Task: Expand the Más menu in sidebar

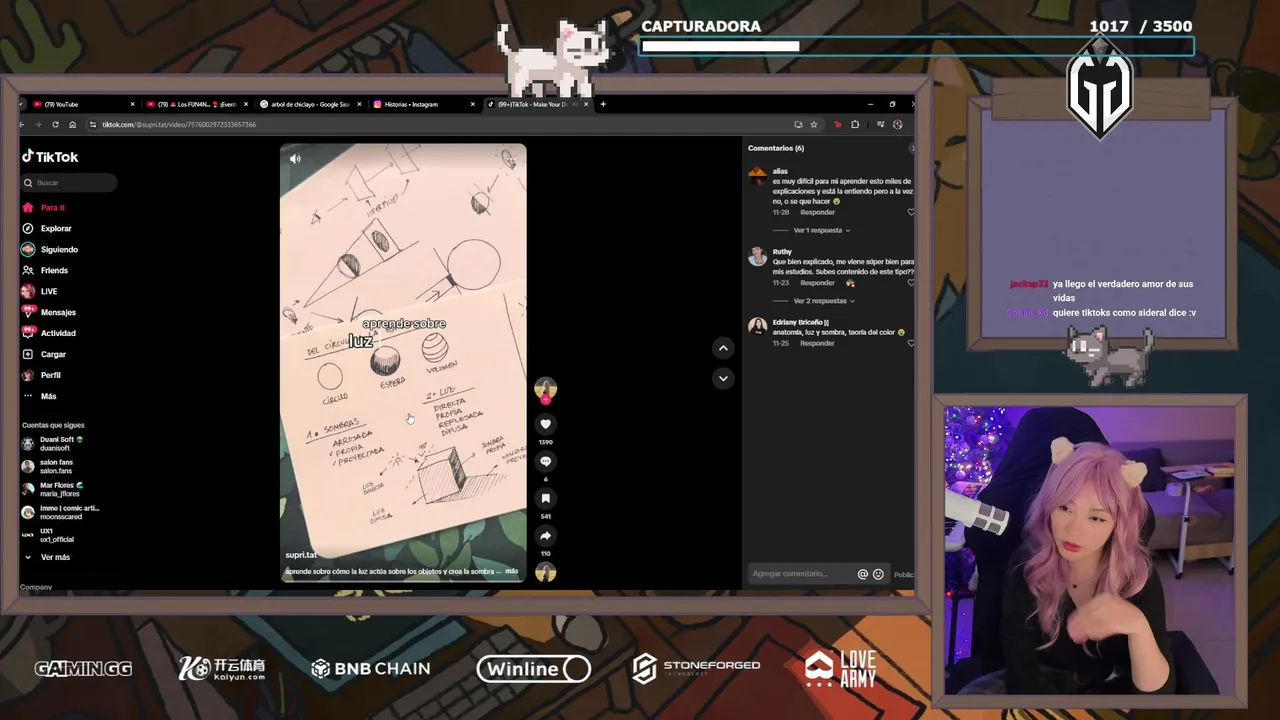Action: click(x=40, y=396)
